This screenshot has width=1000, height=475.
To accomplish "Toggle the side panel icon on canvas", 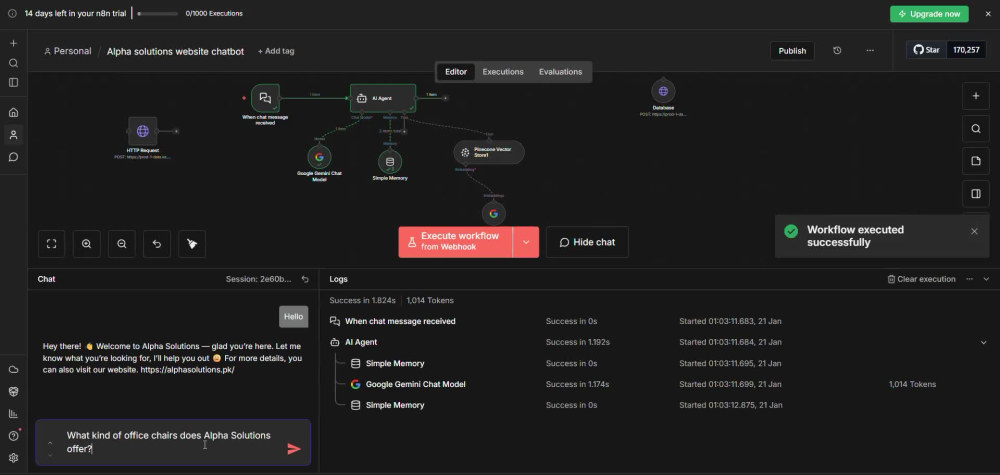I will pos(976,194).
